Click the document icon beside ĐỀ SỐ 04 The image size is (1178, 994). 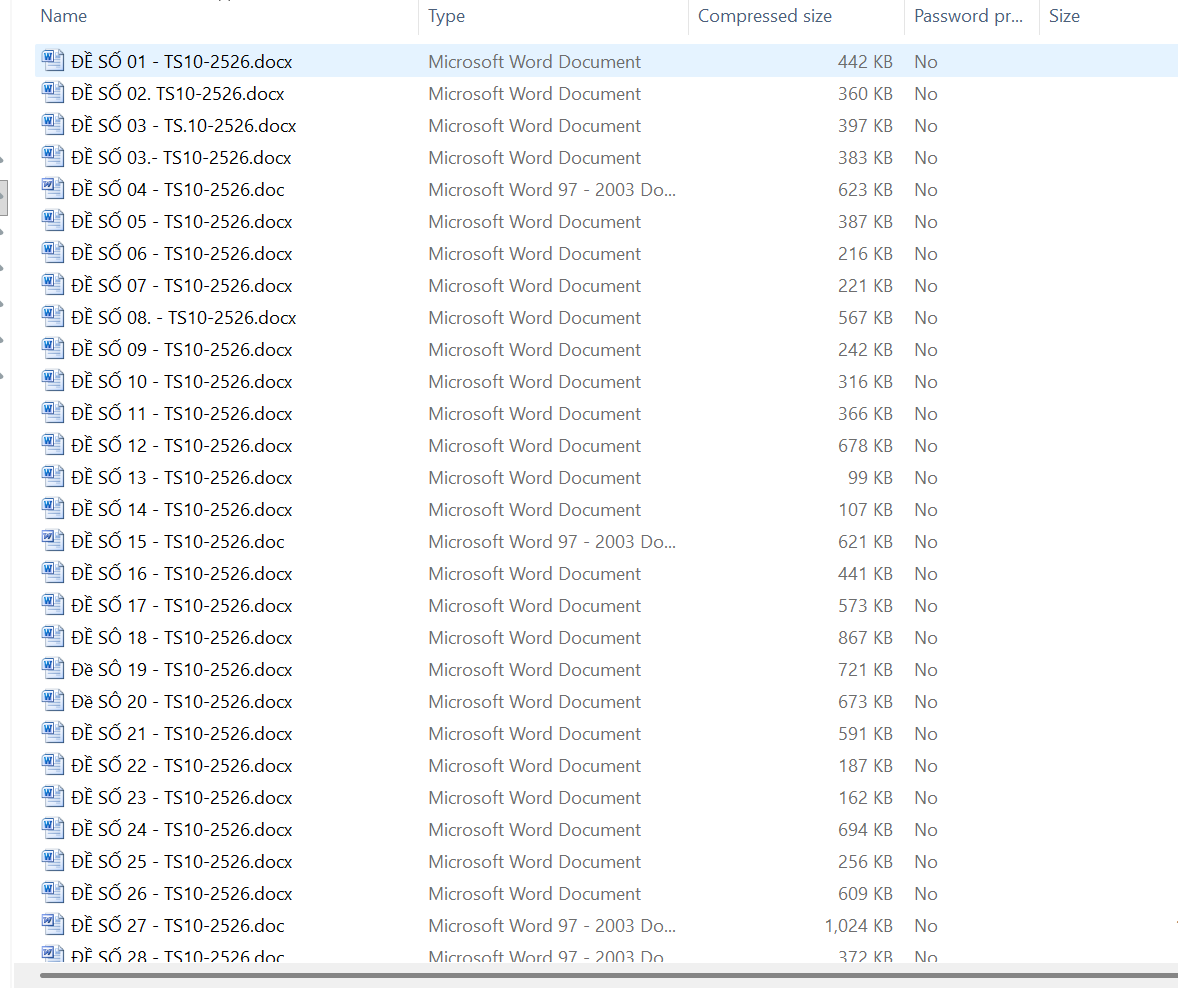coord(53,189)
